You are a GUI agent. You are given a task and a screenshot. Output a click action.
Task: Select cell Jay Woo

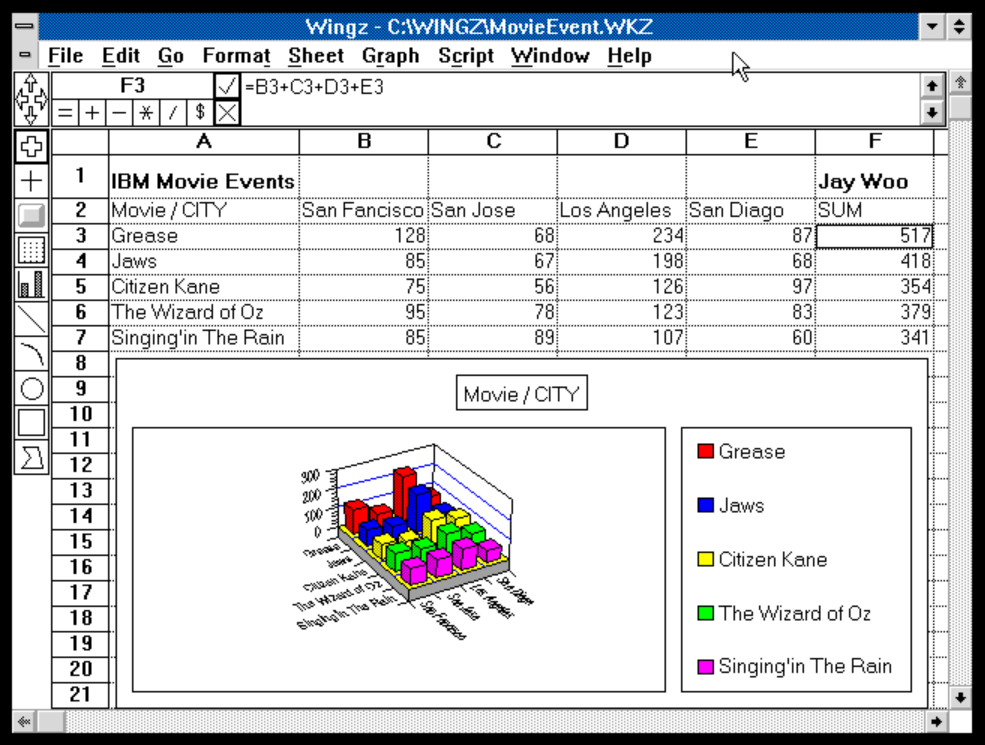(874, 178)
